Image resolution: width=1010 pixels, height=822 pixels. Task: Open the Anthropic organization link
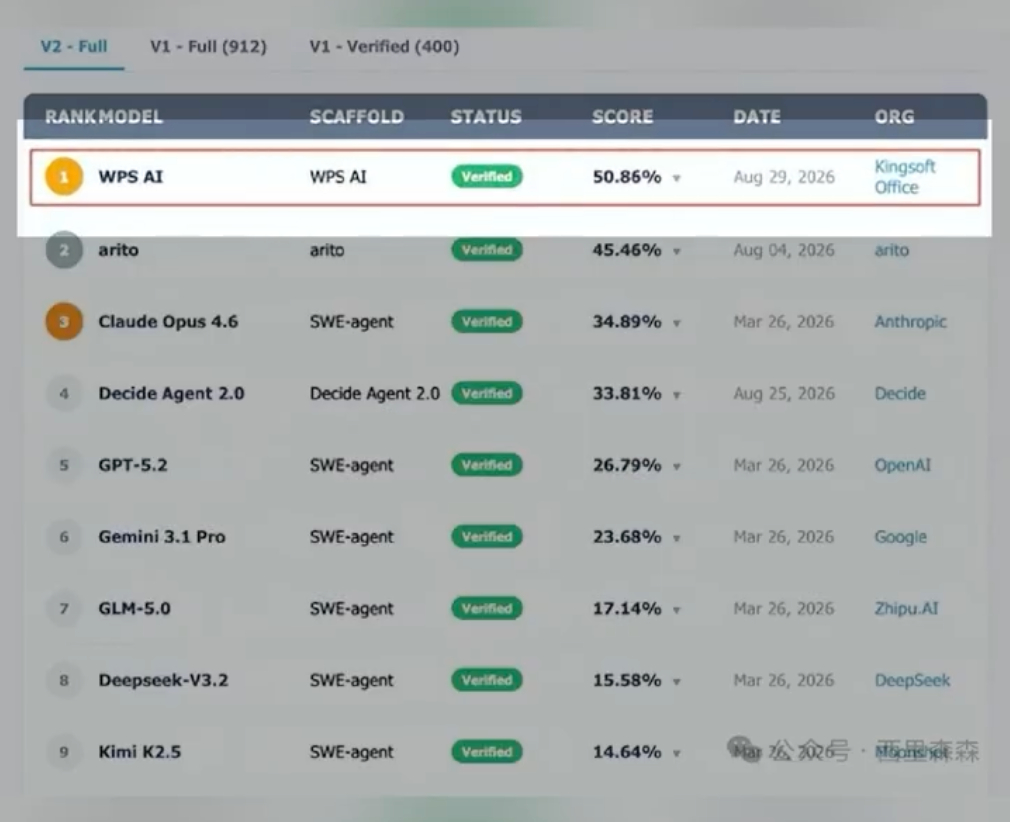(x=910, y=321)
